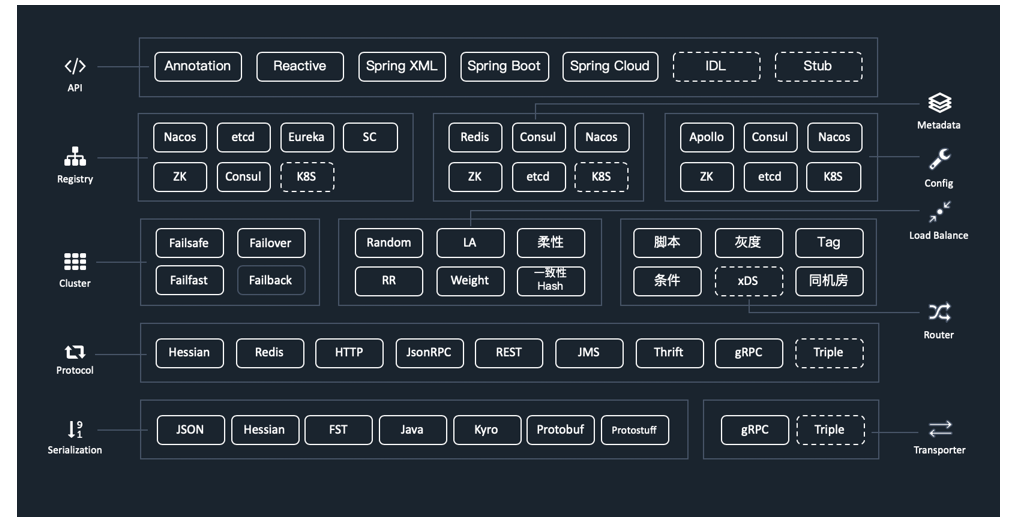Select the Apollo config box

point(707,138)
